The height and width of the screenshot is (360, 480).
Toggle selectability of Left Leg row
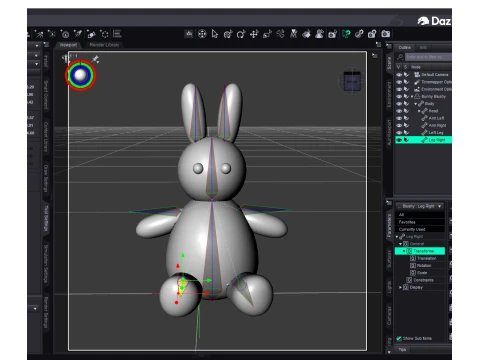coord(406,133)
